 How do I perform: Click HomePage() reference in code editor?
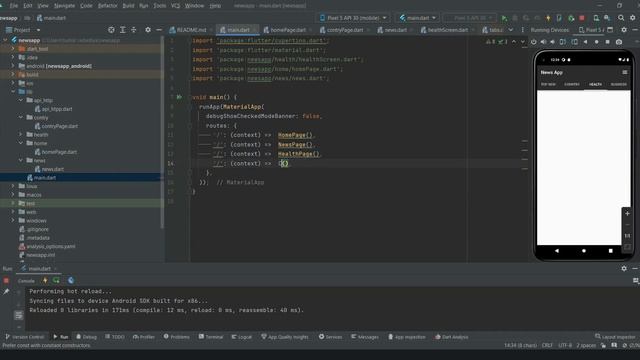296,135
